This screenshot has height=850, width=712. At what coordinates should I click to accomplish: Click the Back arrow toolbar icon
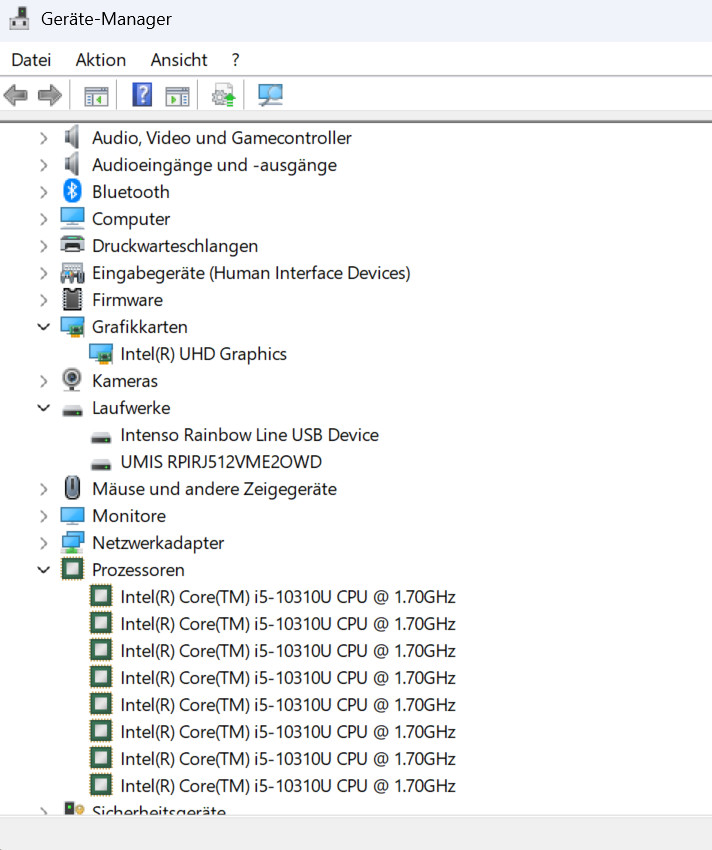point(16,95)
